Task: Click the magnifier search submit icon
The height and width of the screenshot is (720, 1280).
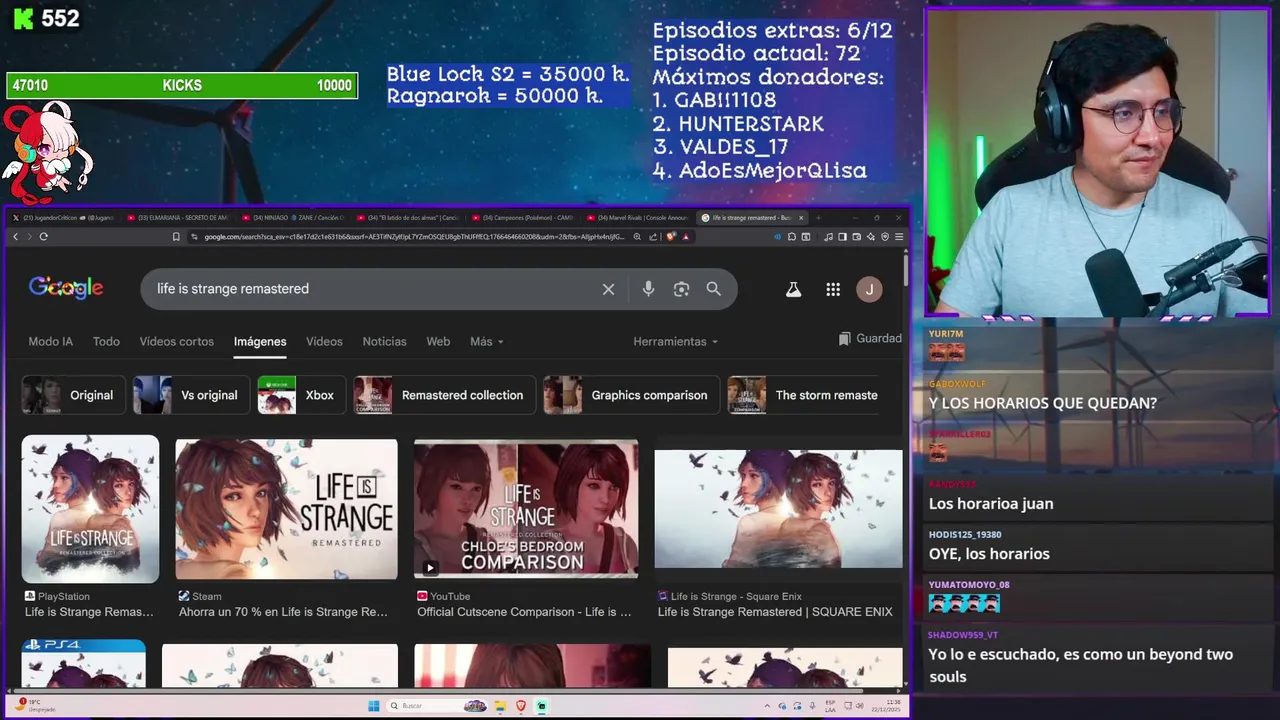Action: tap(713, 289)
